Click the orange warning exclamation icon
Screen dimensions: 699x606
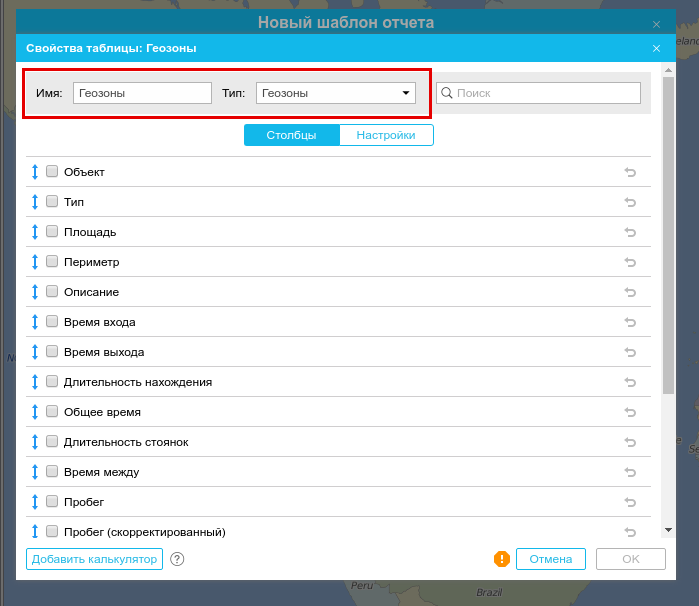click(x=502, y=559)
